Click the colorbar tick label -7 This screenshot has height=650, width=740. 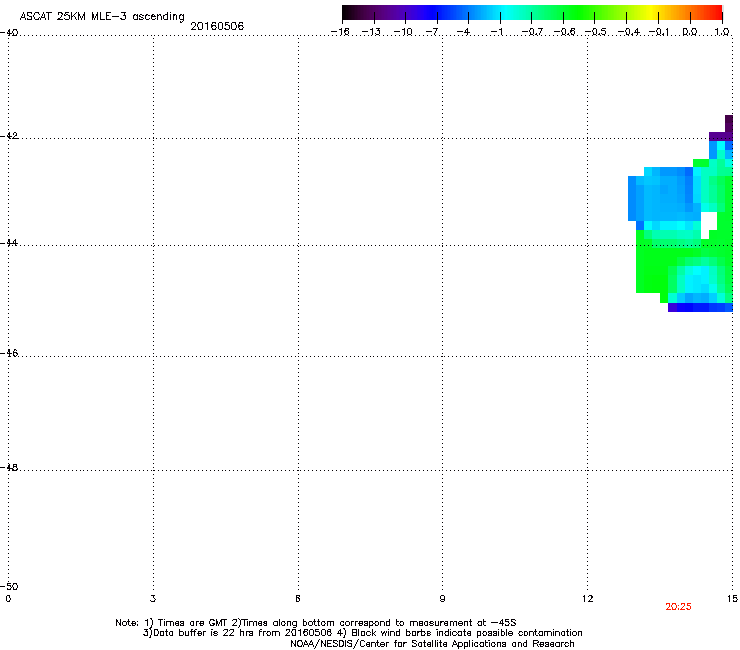433,32
